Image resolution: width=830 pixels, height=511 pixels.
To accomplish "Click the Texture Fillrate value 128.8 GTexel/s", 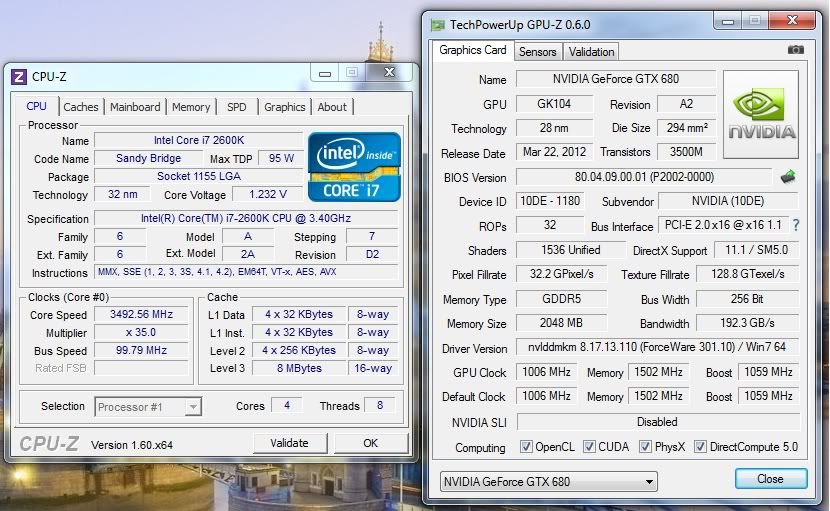I will click(747, 274).
